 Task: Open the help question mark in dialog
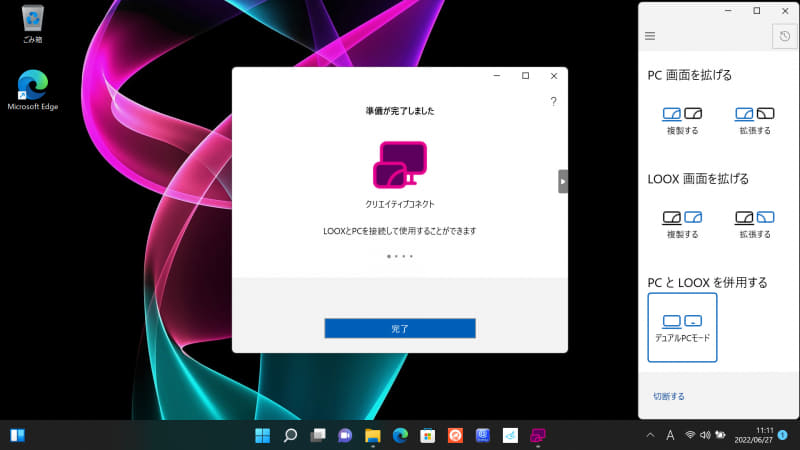point(554,101)
